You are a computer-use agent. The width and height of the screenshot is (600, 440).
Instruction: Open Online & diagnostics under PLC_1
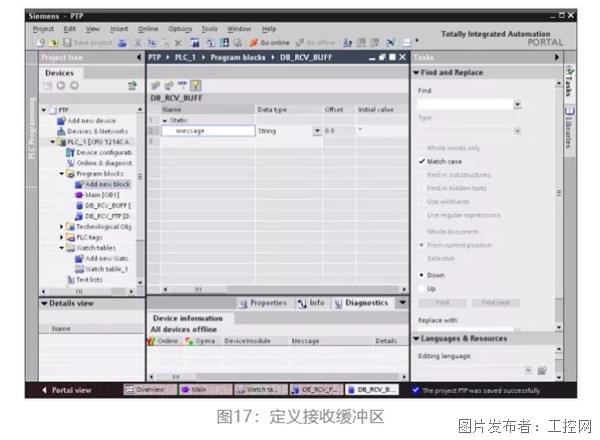[x=106, y=163]
